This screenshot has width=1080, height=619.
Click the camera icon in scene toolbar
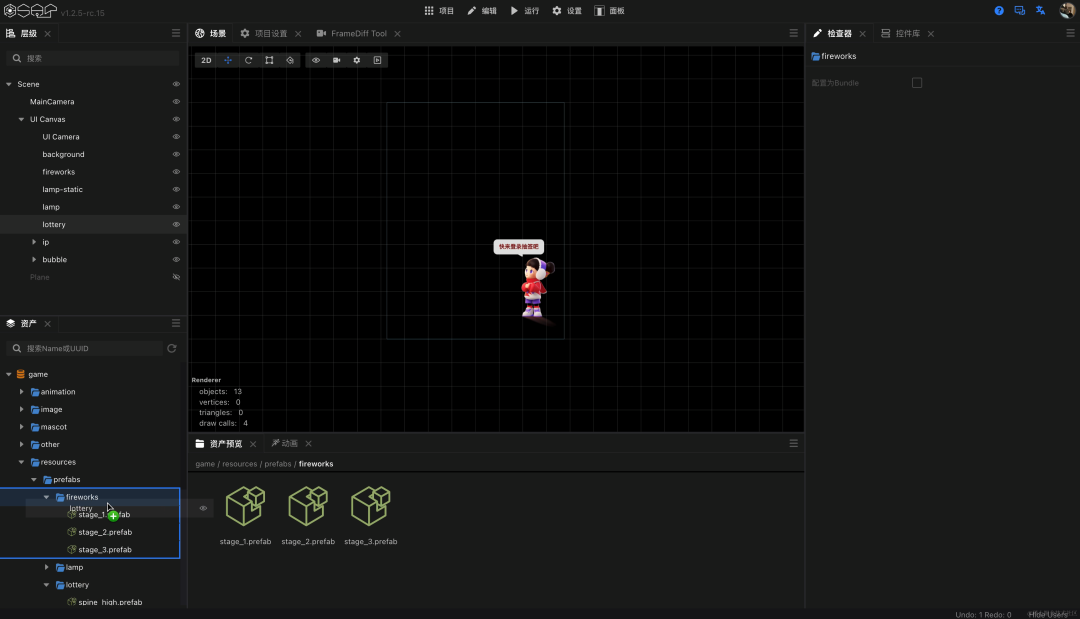pos(337,61)
